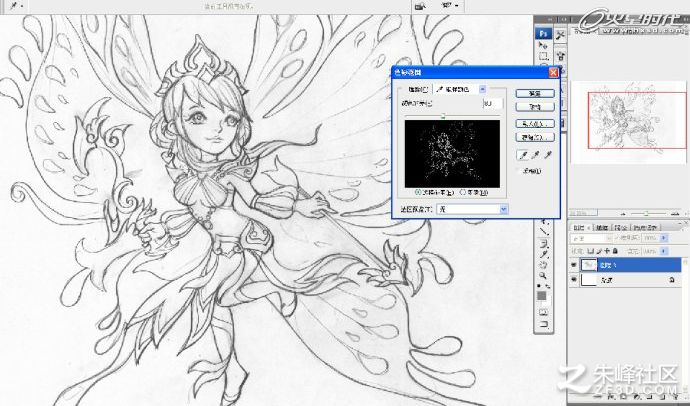Click the Fuzziness value field
Screen dimensions: 690x406
click(x=493, y=103)
